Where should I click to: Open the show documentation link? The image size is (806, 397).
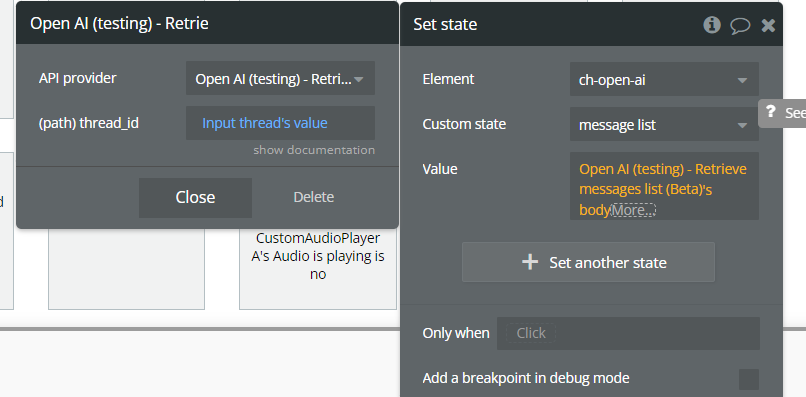314,150
